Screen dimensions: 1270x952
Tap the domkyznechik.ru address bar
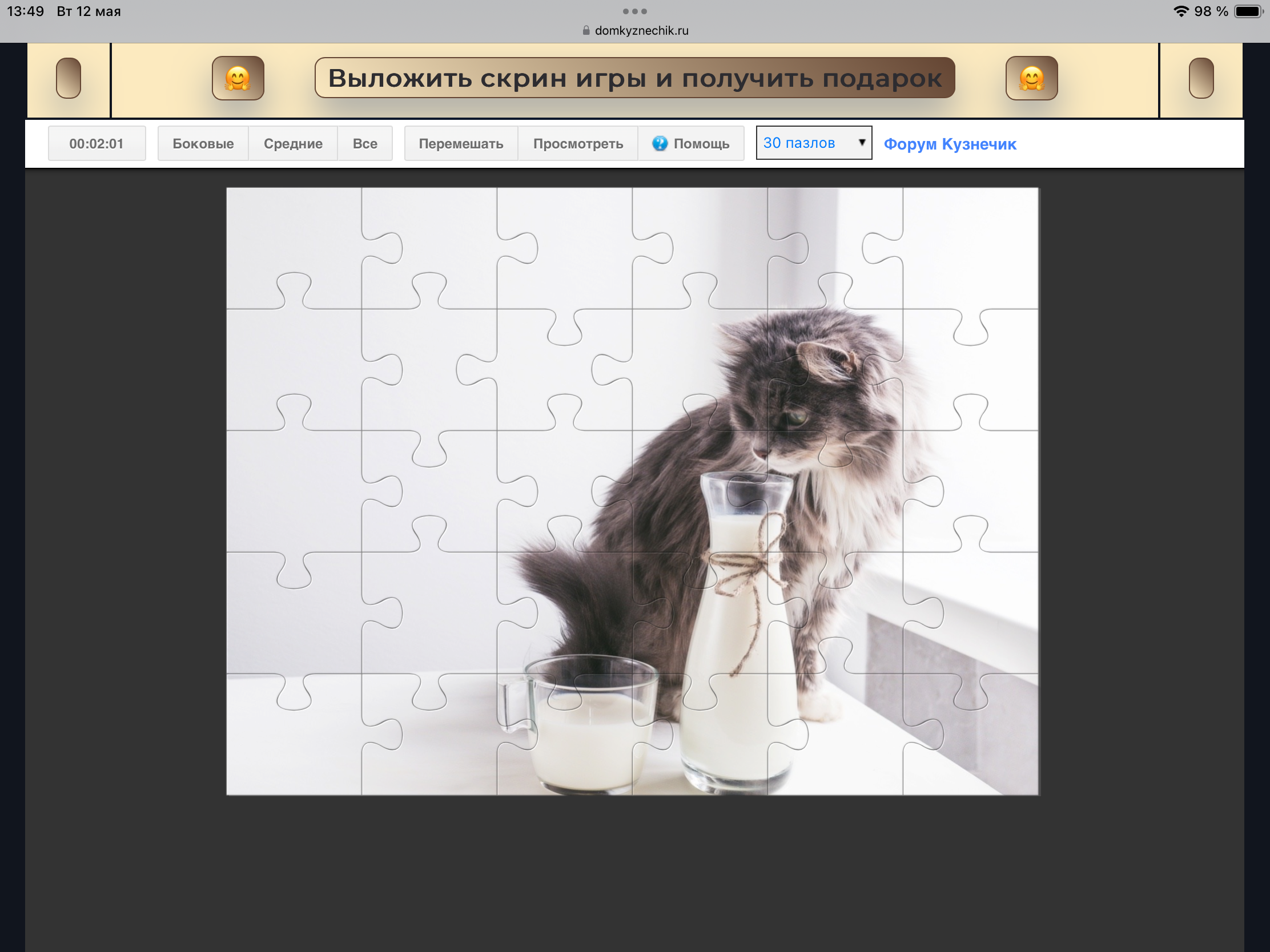635,30
